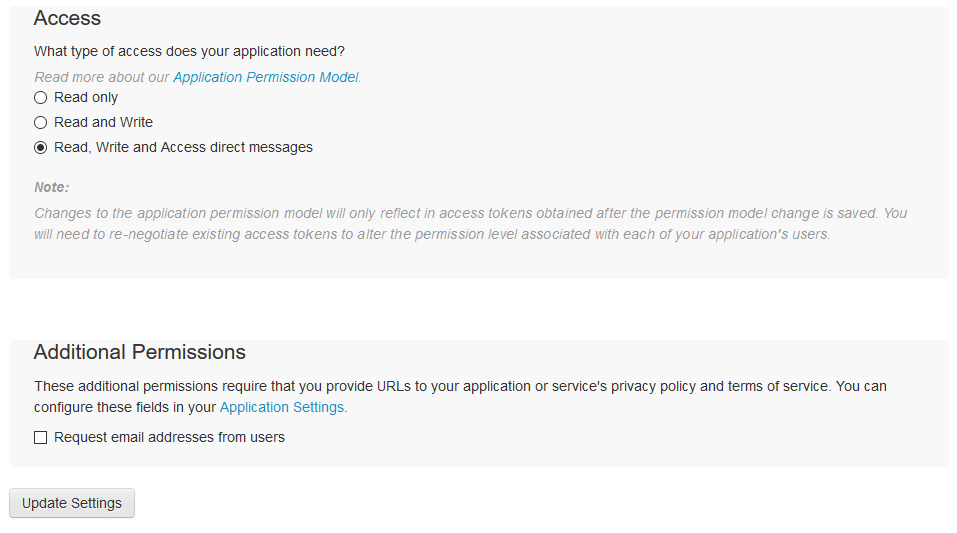Viewport: 957px width, 533px height.
Task: Select the Read only radio button
Action: point(41,98)
